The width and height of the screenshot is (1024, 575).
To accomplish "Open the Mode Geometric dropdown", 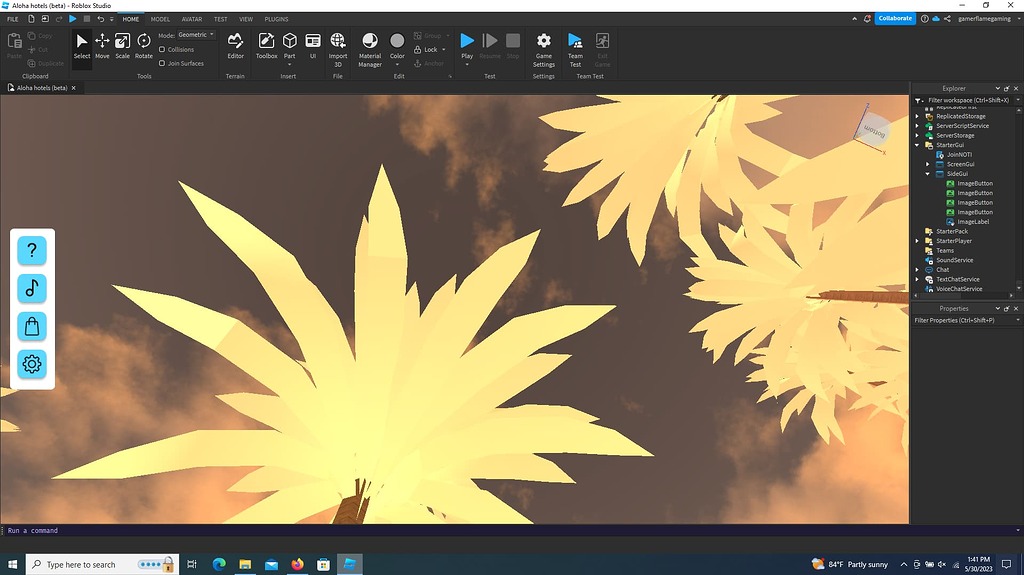I will [196, 35].
